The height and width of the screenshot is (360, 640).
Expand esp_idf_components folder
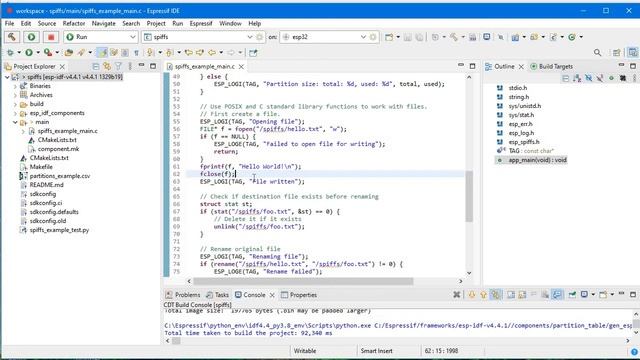coord(16,113)
